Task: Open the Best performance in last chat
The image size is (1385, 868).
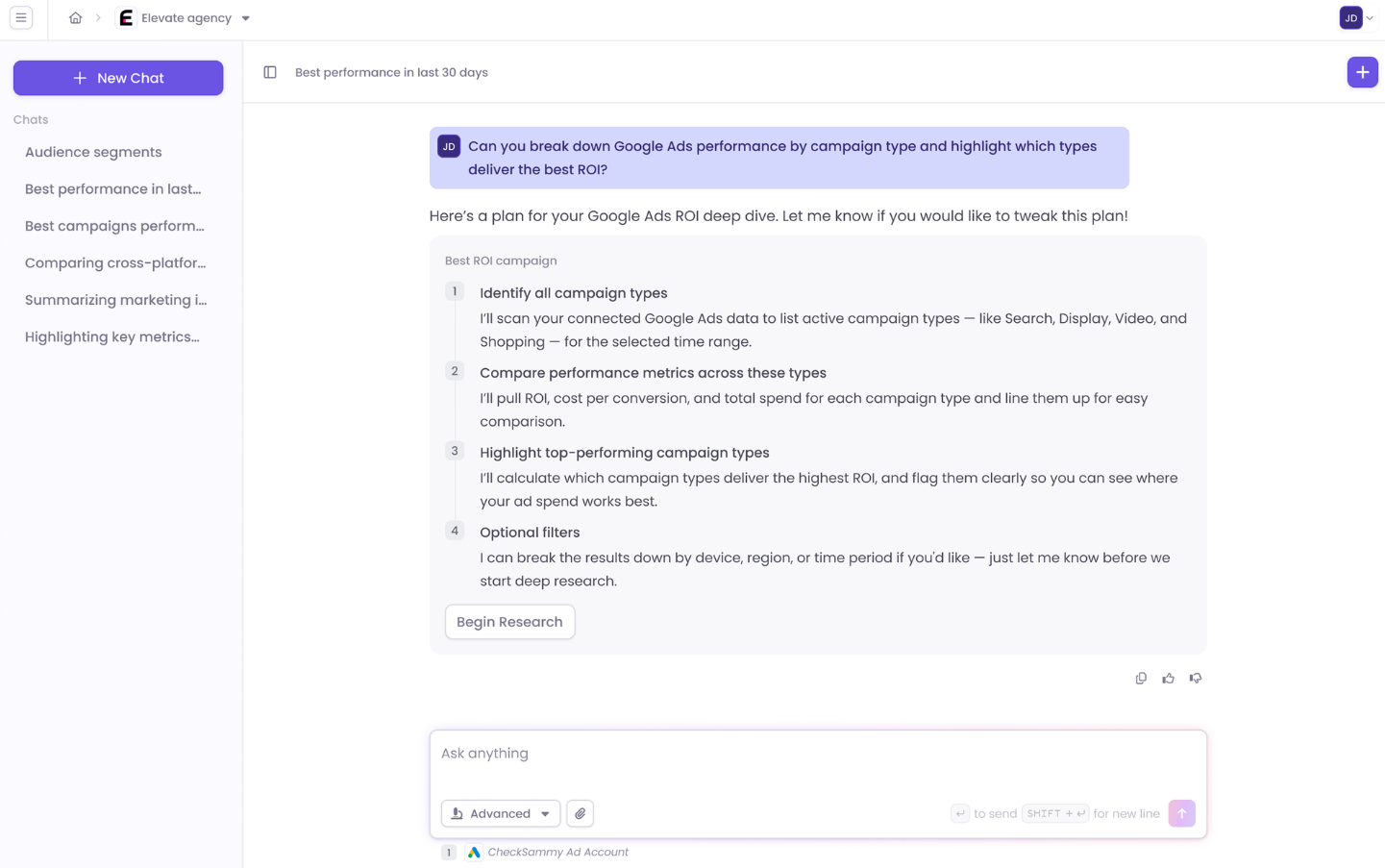Action: pyautogui.click(x=113, y=189)
